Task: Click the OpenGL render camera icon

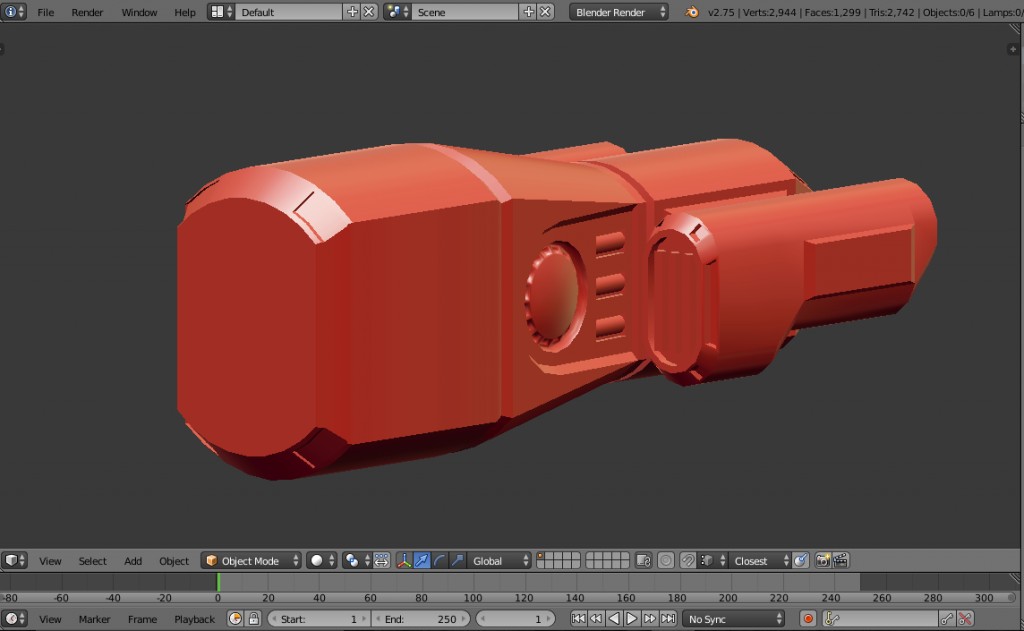Action: click(824, 560)
